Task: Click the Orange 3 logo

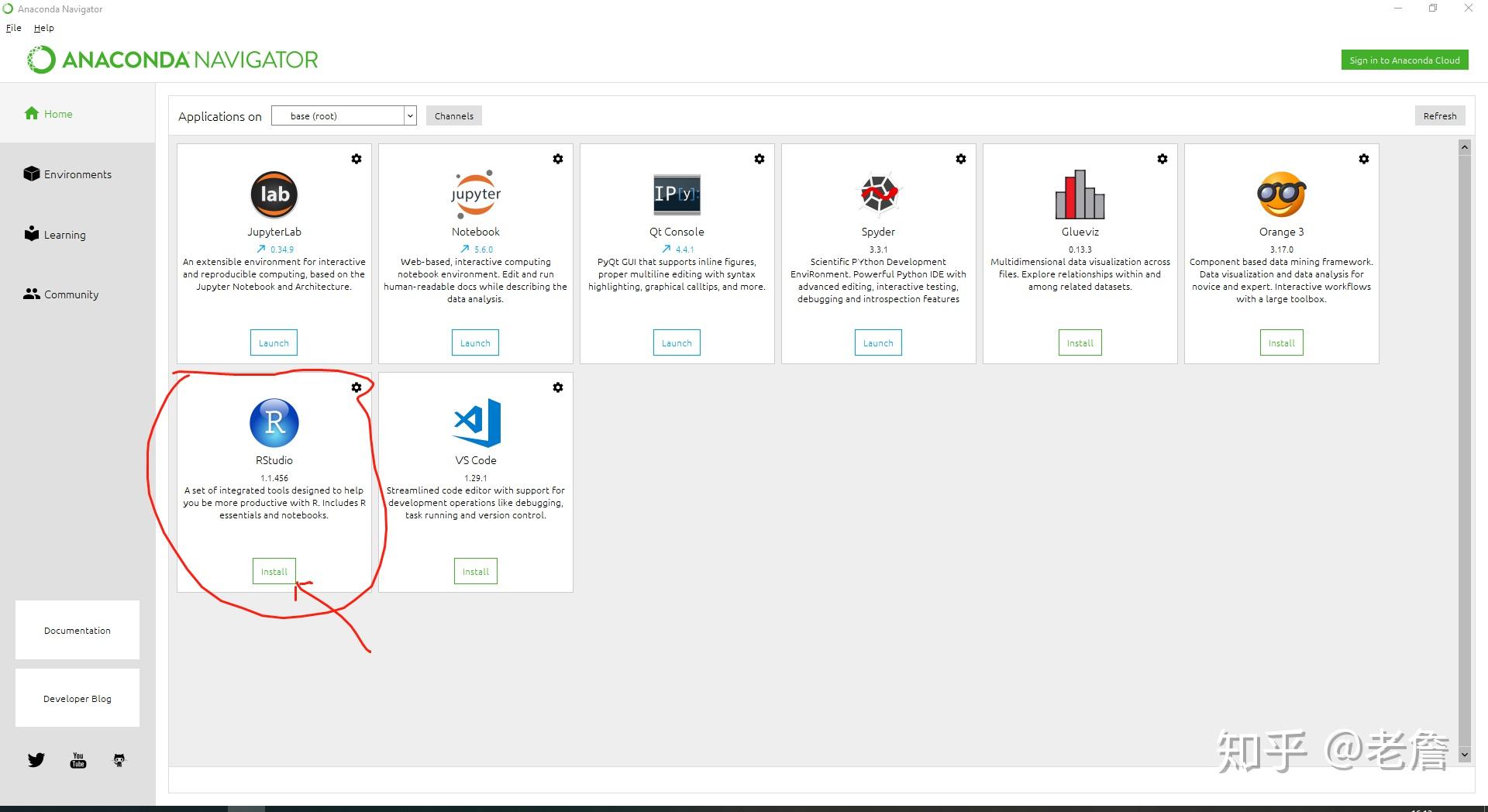Action: [1282, 194]
